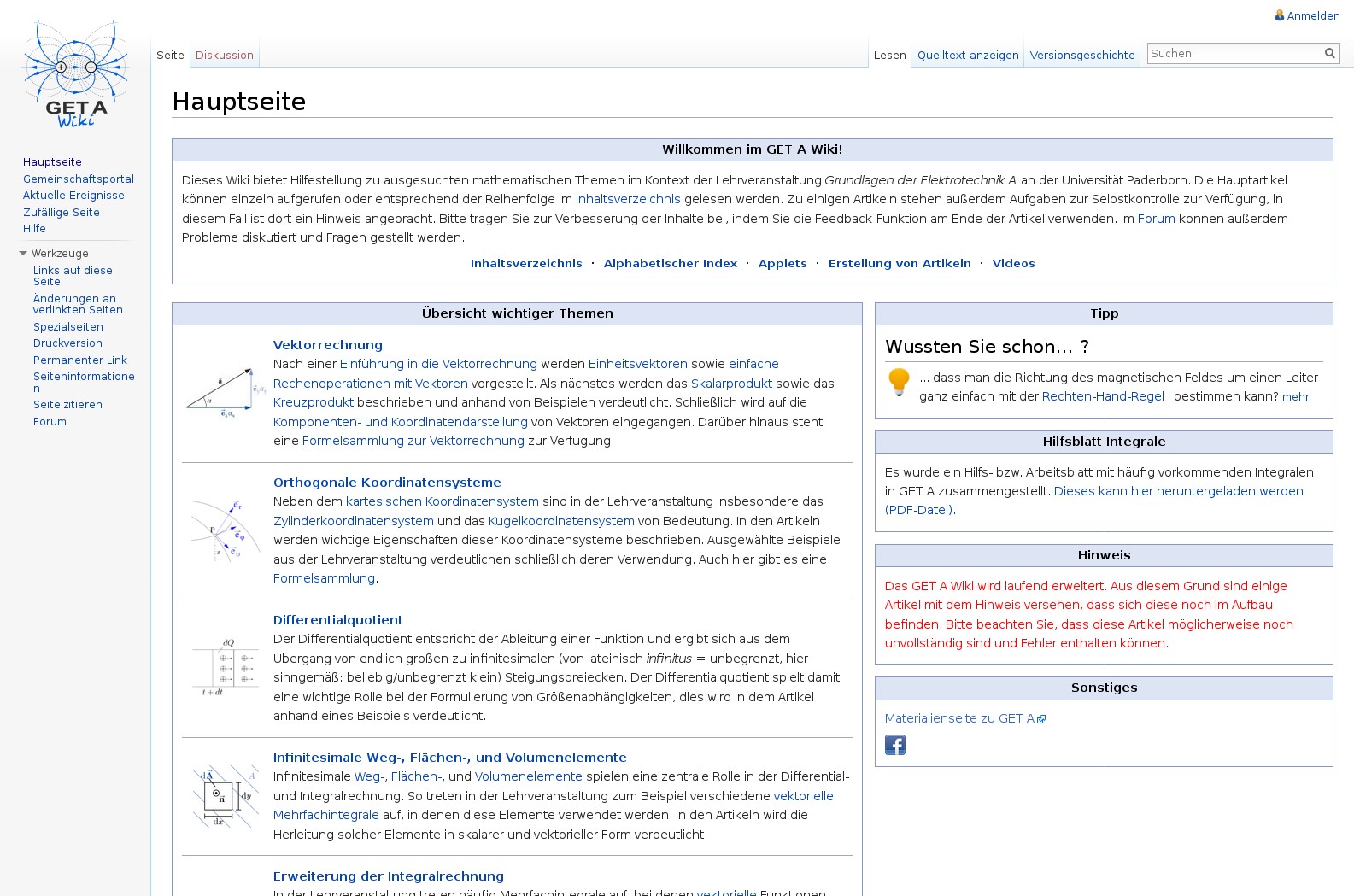This screenshot has height=896, width=1354.
Task: Download the Integrale PDF via hier heruntergeladen link
Action: click(1094, 501)
